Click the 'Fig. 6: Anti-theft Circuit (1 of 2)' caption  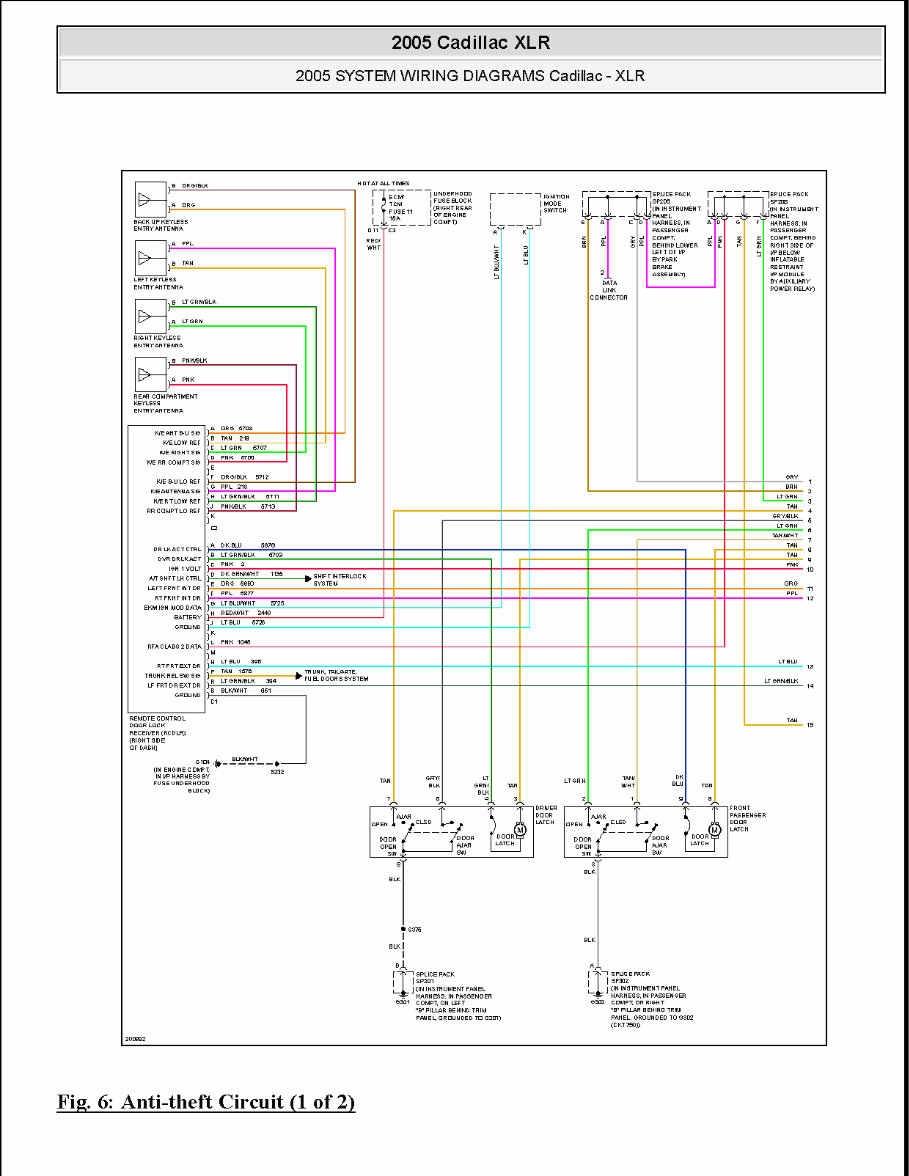[x=206, y=1102]
